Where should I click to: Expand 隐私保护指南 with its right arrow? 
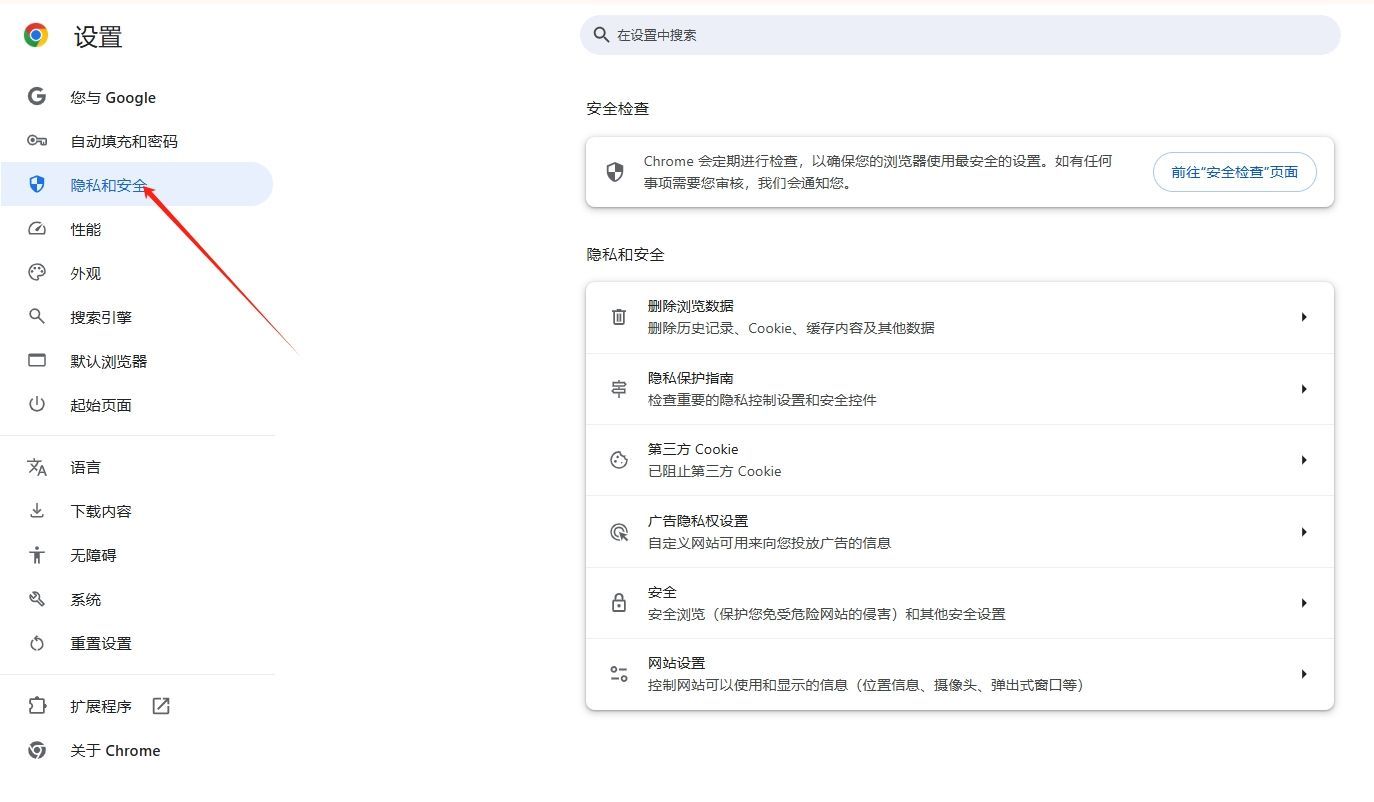[1304, 389]
